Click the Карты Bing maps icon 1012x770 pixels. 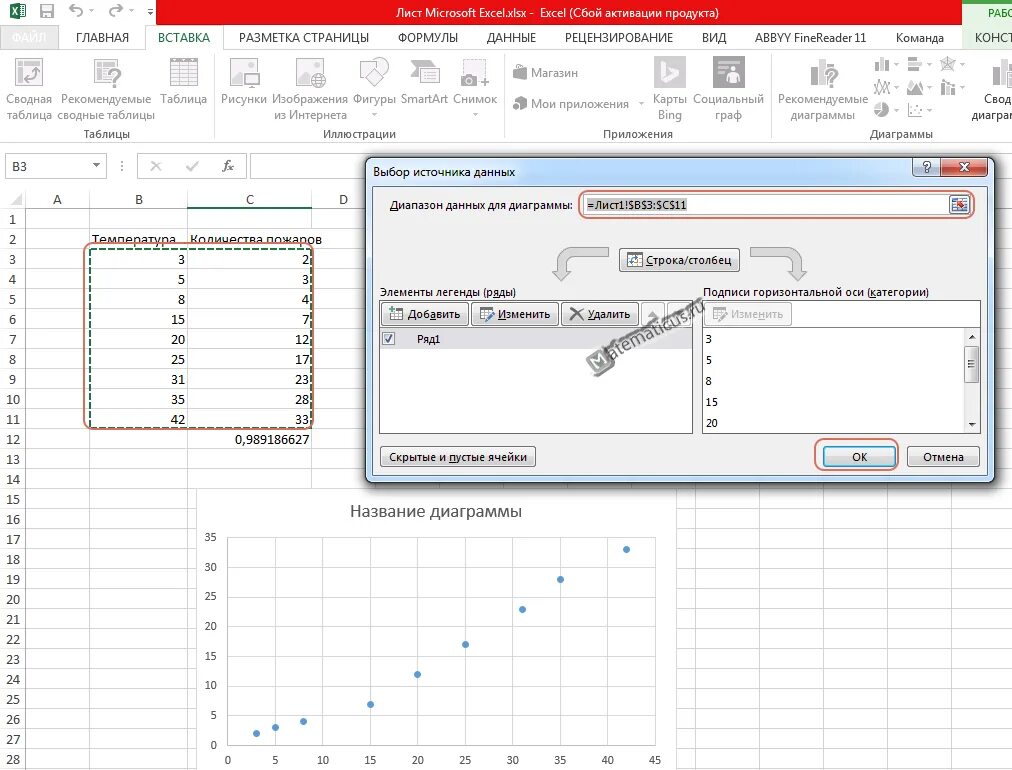click(669, 72)
